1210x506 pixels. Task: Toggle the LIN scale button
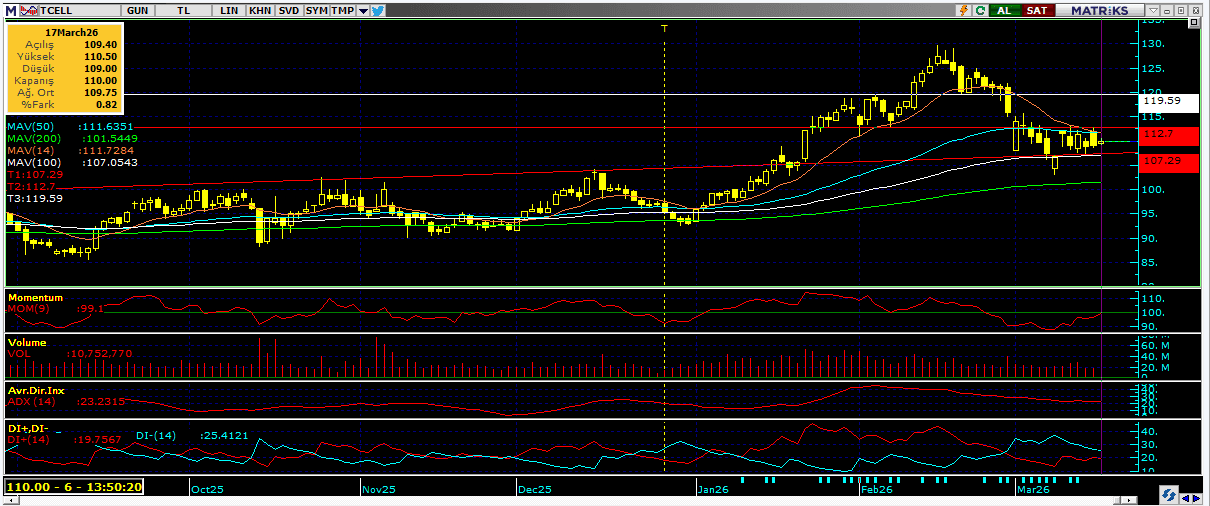pos(229,10)
